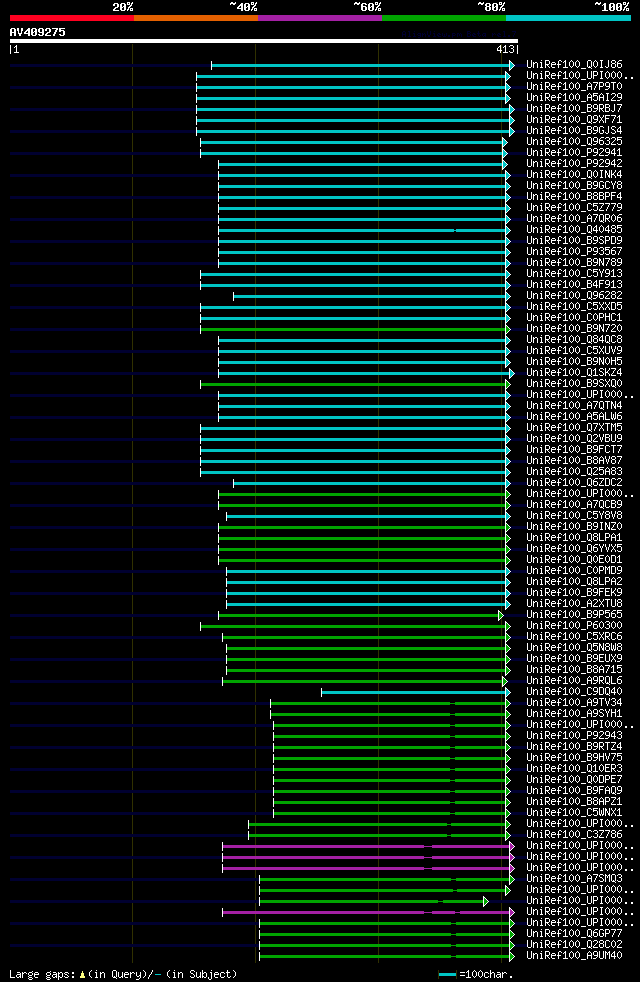
Task: Select the UniRef100_P92941 label
Action: pos(574,152)
